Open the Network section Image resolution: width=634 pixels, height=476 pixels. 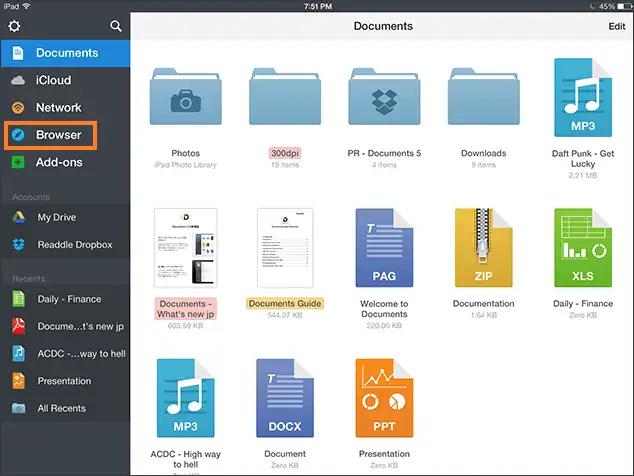[x=65, y=108]
